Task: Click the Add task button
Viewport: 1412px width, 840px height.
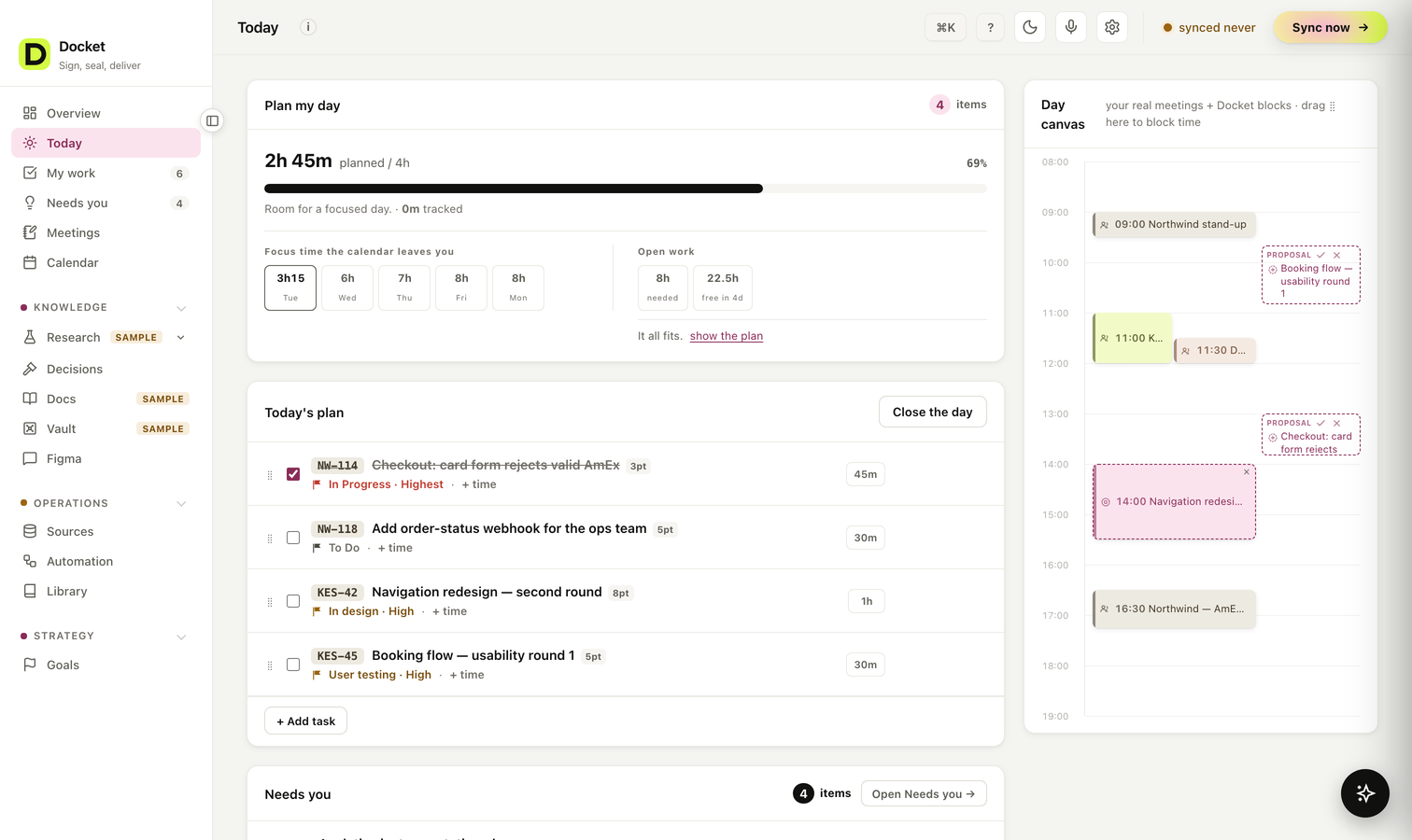Action: tap(305, 721)
